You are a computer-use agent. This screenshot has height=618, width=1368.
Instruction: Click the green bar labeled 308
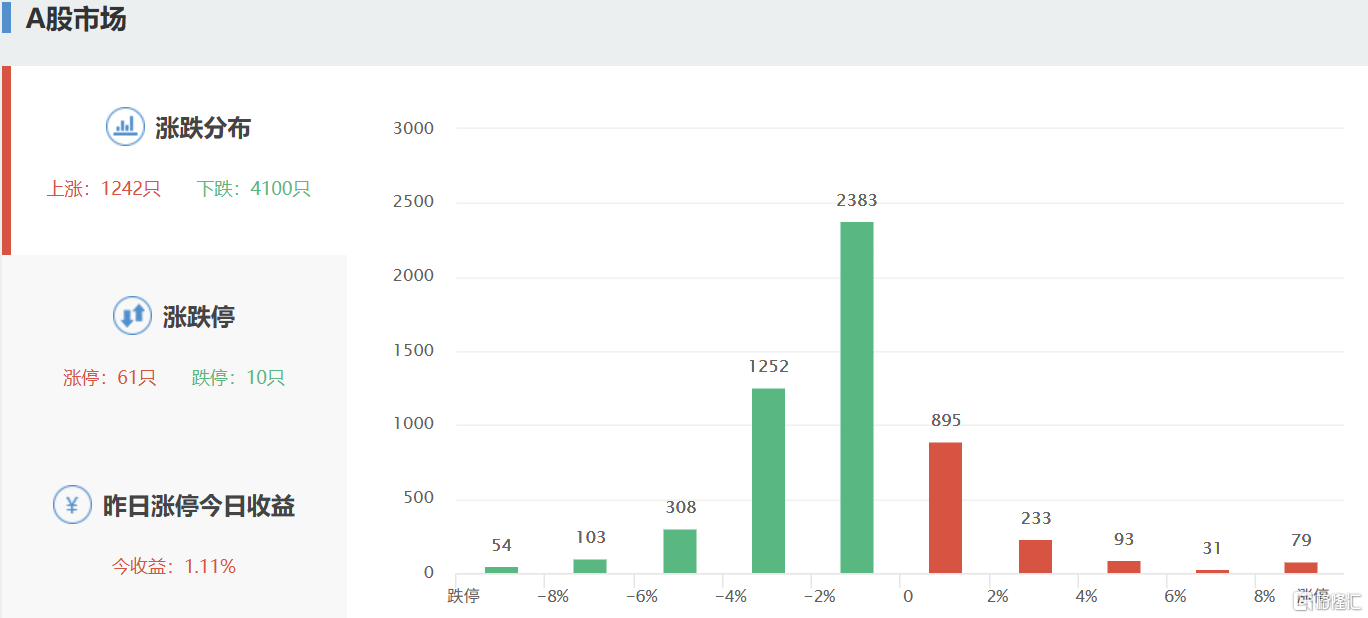pyautogui.click(x=679, y=551)
